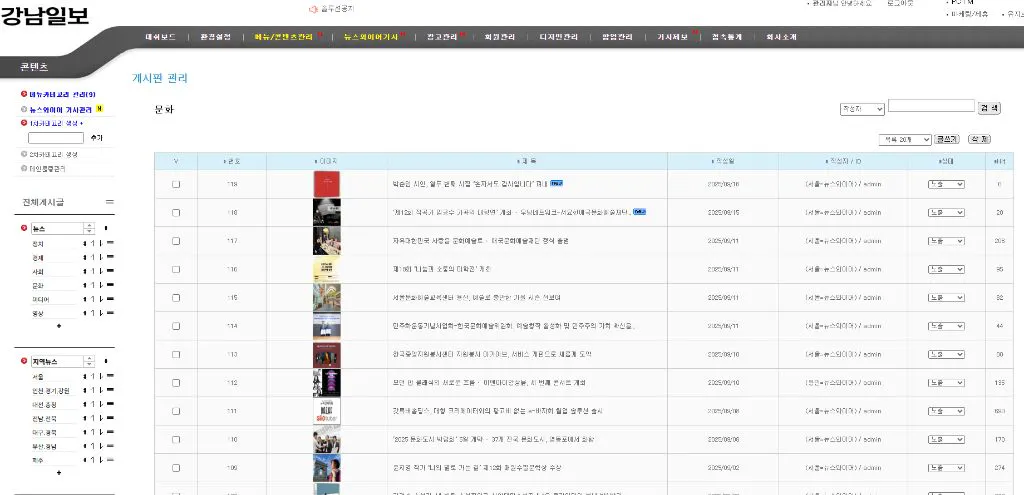This screenshot has width=1024, height=495.
Task: Click the minus icon beside 경제 category
Action: click(x=110, y=257)
